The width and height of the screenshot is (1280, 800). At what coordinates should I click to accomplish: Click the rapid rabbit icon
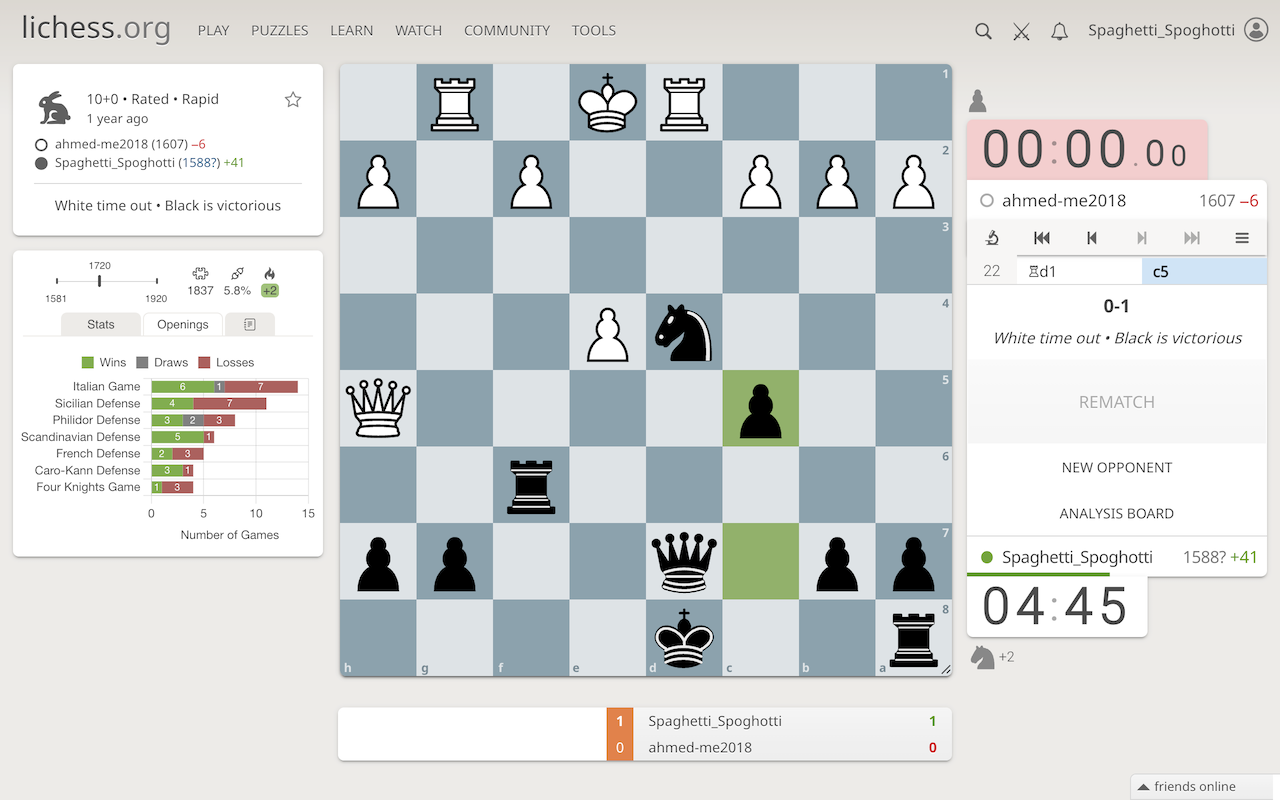54,107
